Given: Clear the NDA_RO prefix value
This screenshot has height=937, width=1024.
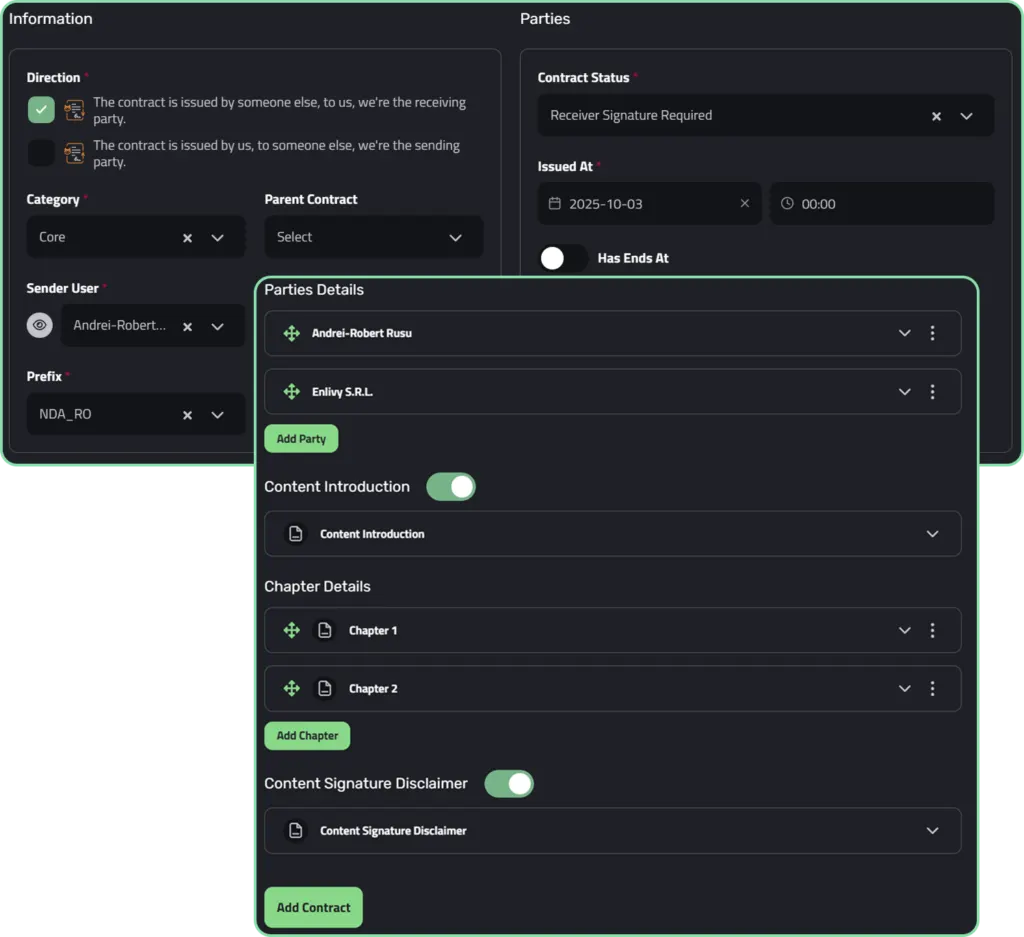Looking at the screenshot, I should point(187,415).
